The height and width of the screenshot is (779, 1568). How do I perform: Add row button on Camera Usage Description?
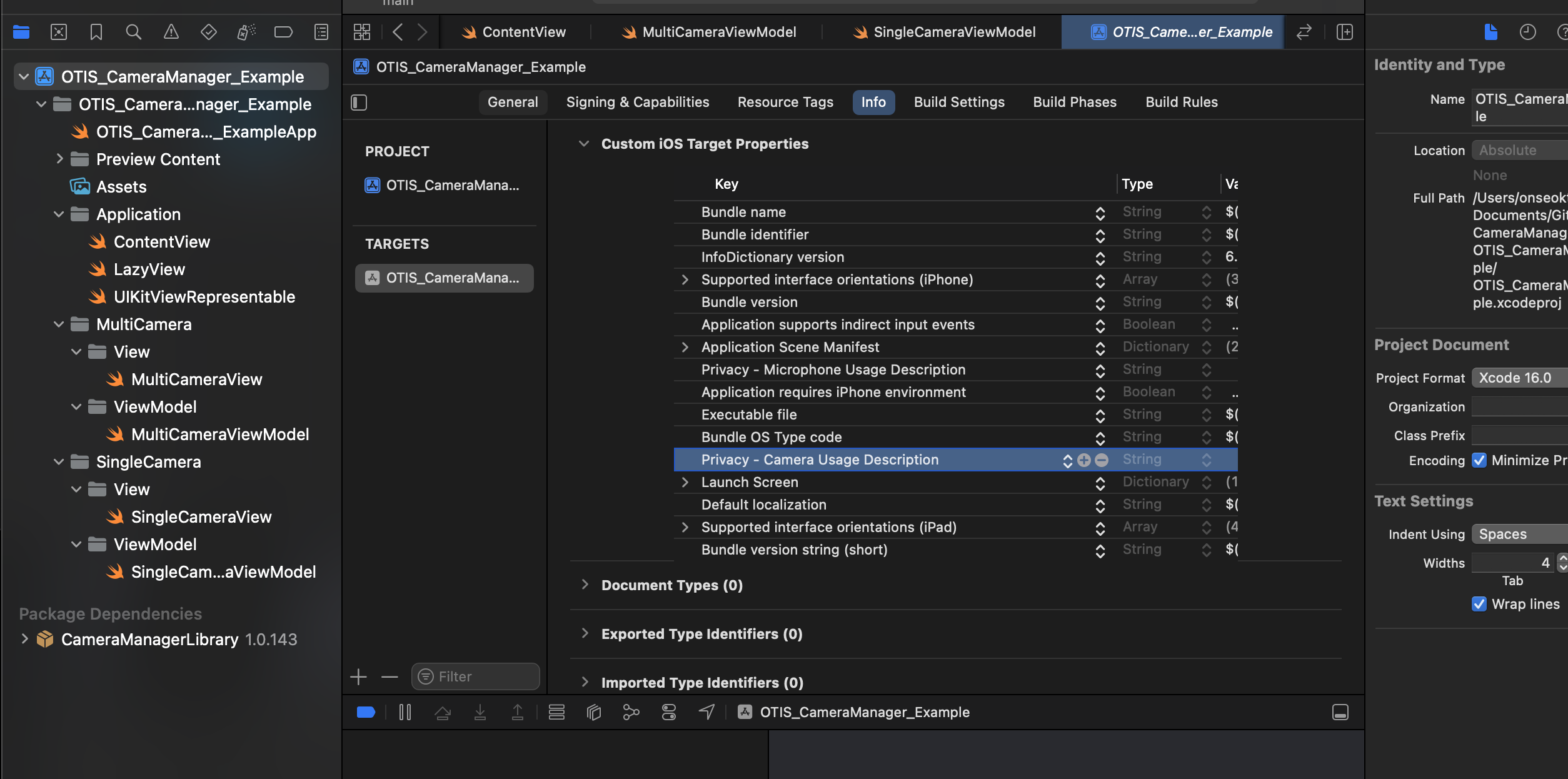(1084, 460)
